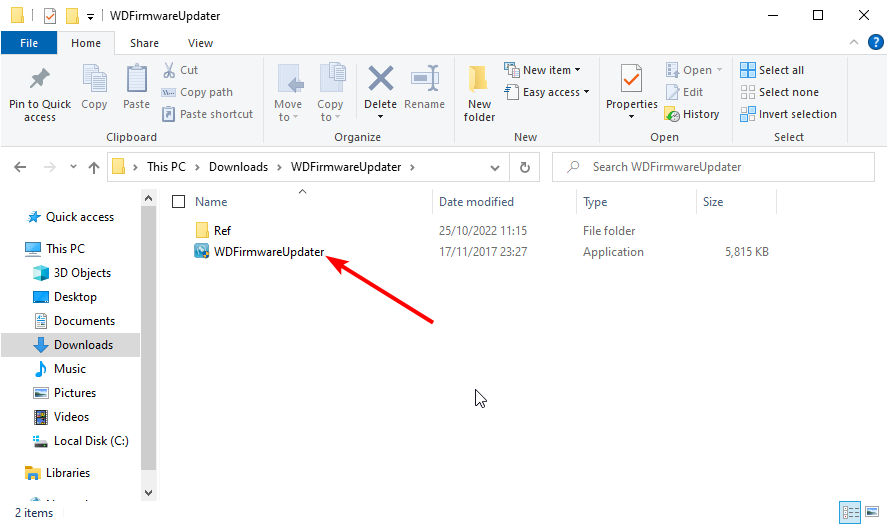Click Select all
888x525 pixels.
click(772, 70)
